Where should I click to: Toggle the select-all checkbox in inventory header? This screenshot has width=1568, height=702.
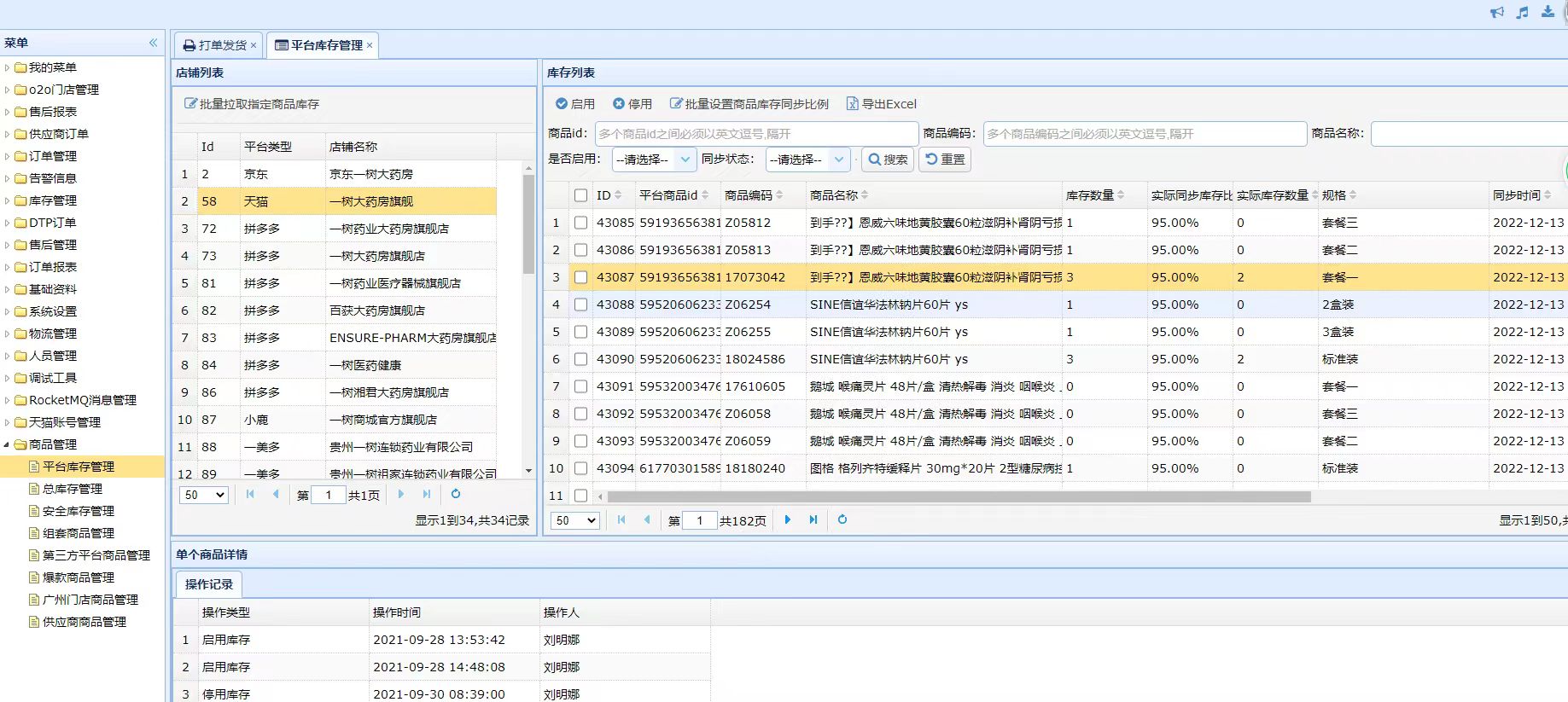[581, 195]
